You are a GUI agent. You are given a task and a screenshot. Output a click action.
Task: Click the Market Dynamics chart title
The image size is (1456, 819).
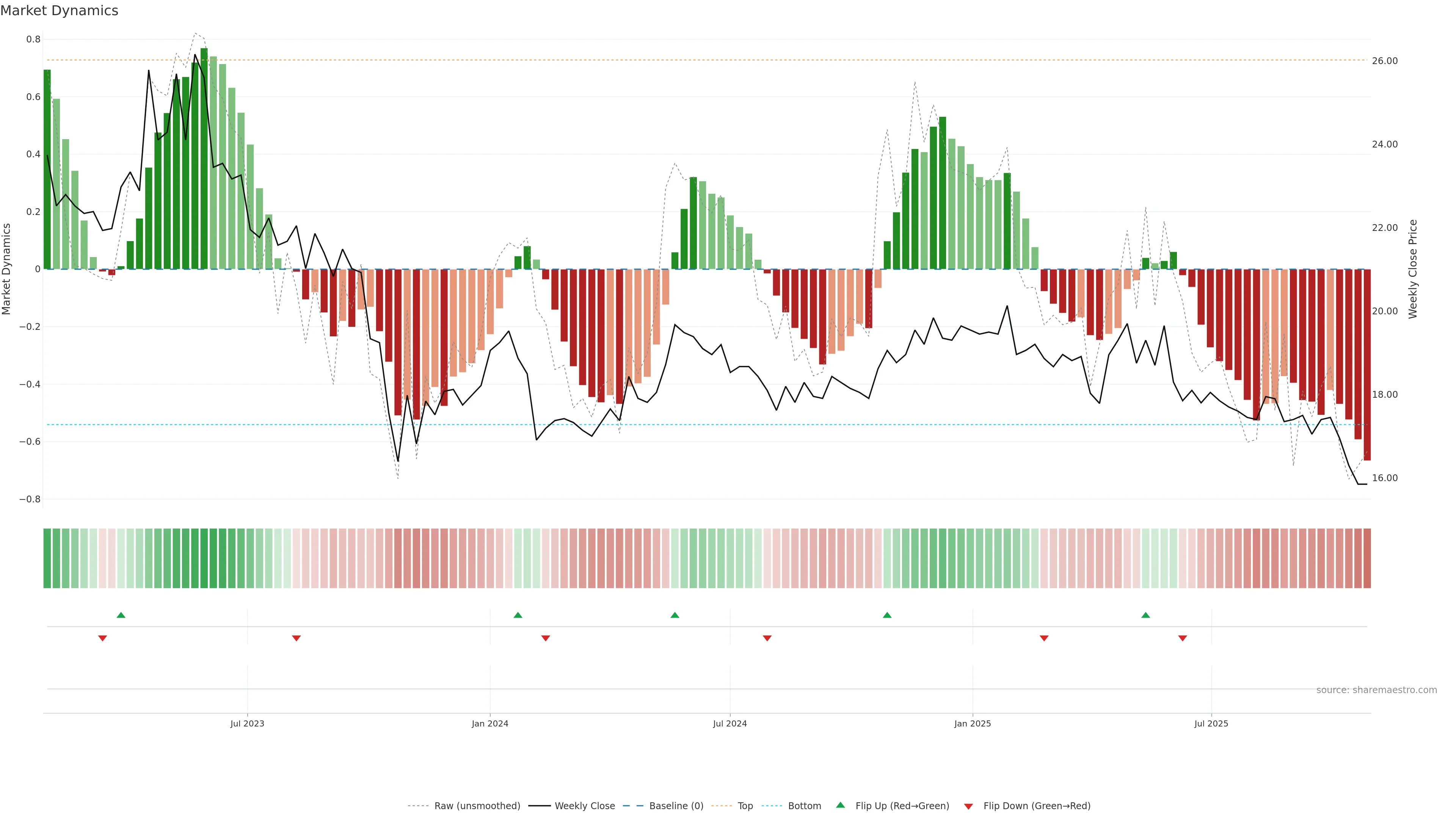pyautogui.click(x=60, y=11)
